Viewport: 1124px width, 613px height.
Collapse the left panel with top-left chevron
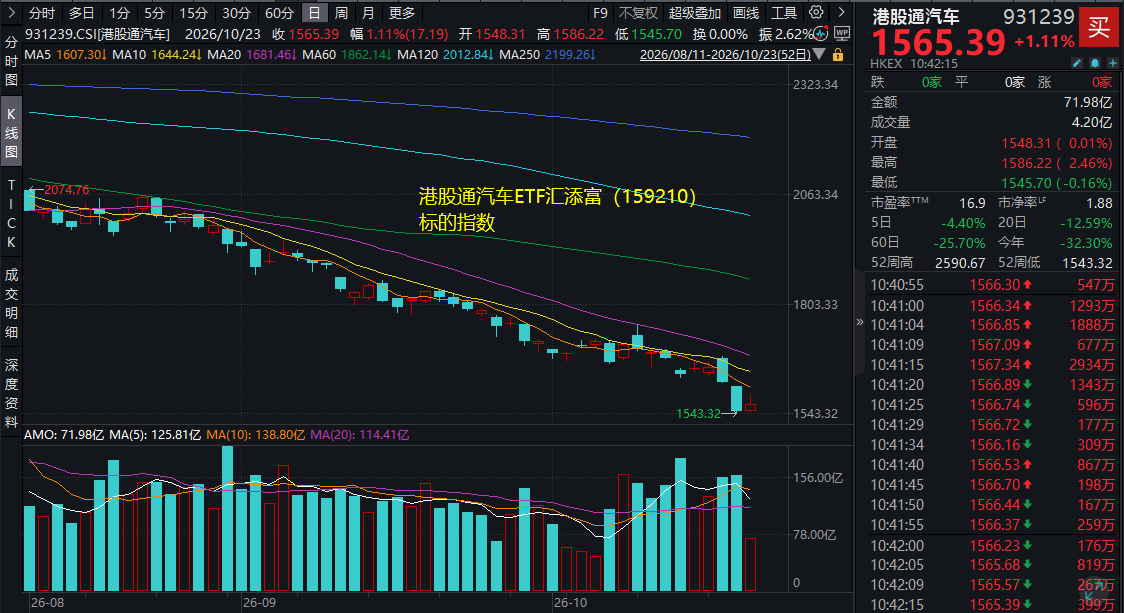coord(11,12)
